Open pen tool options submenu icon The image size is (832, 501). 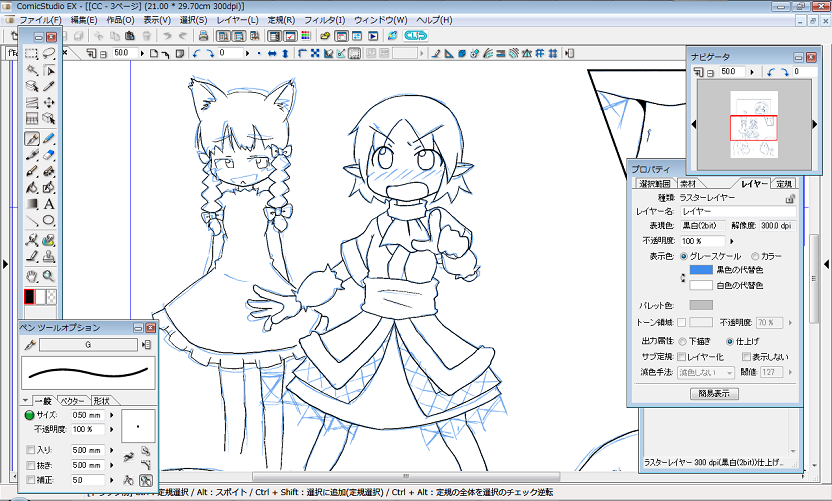pyautogui.click(x=146, y=345)
